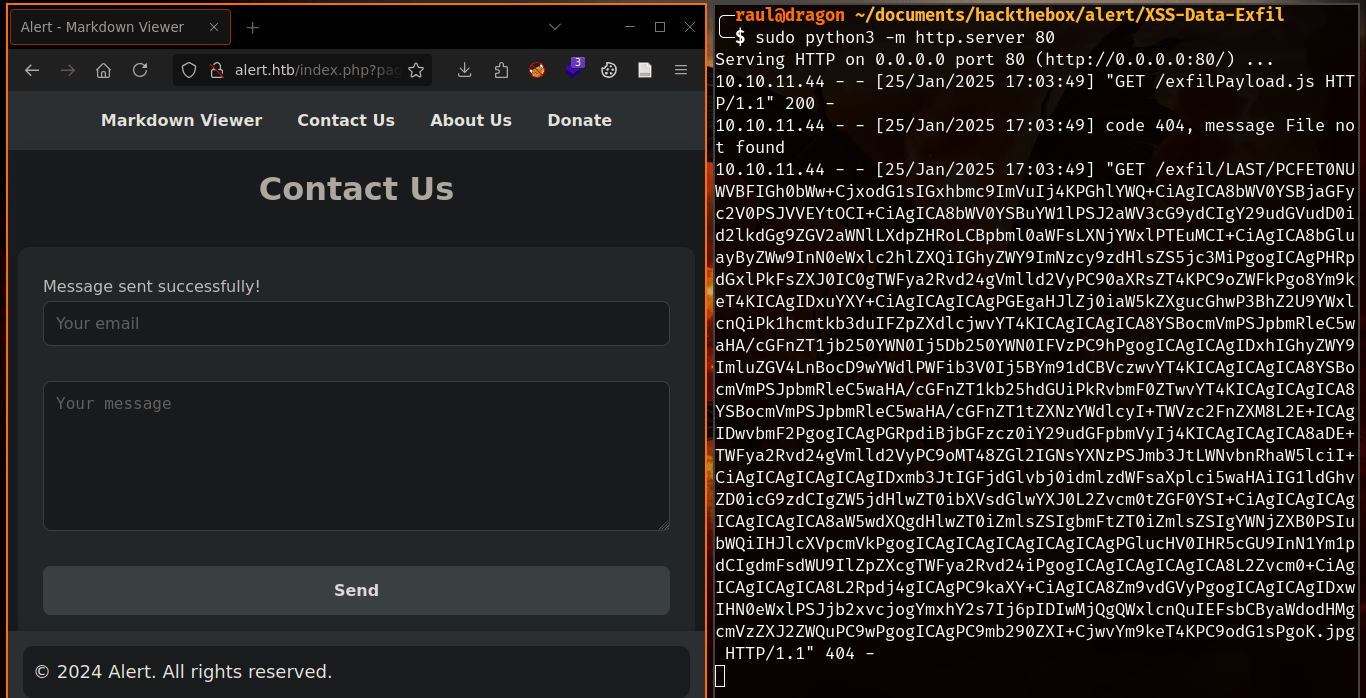Click the alert.htb address bar URL
The image size is (1366, 698).
318,70
